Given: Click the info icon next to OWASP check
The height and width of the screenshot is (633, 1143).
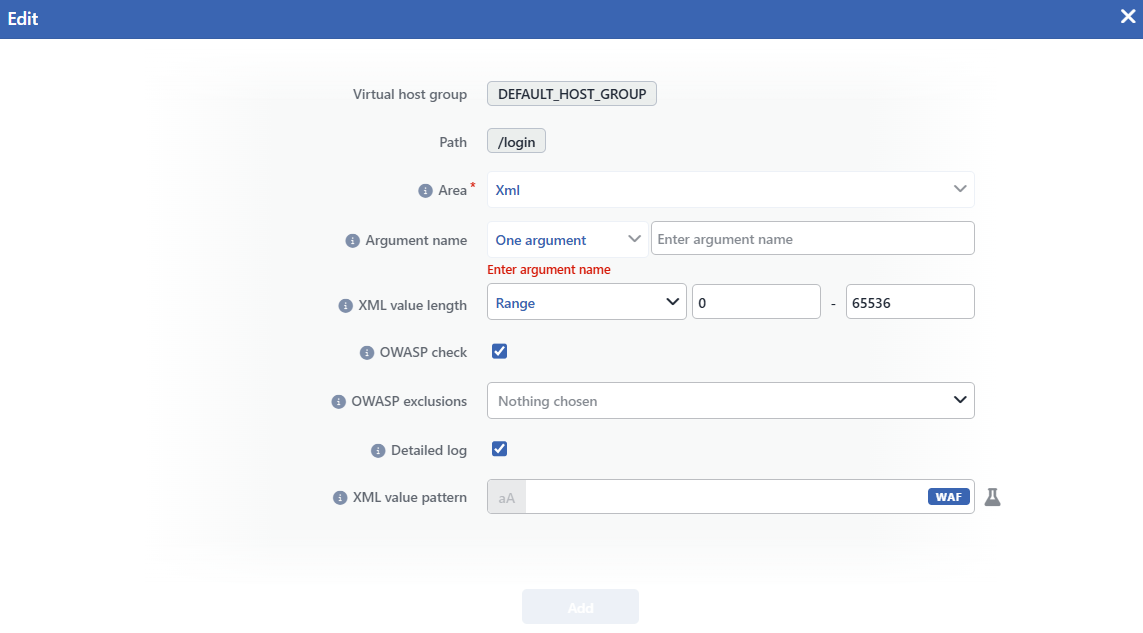Looking at the screenshot, I should pos(367,353).
